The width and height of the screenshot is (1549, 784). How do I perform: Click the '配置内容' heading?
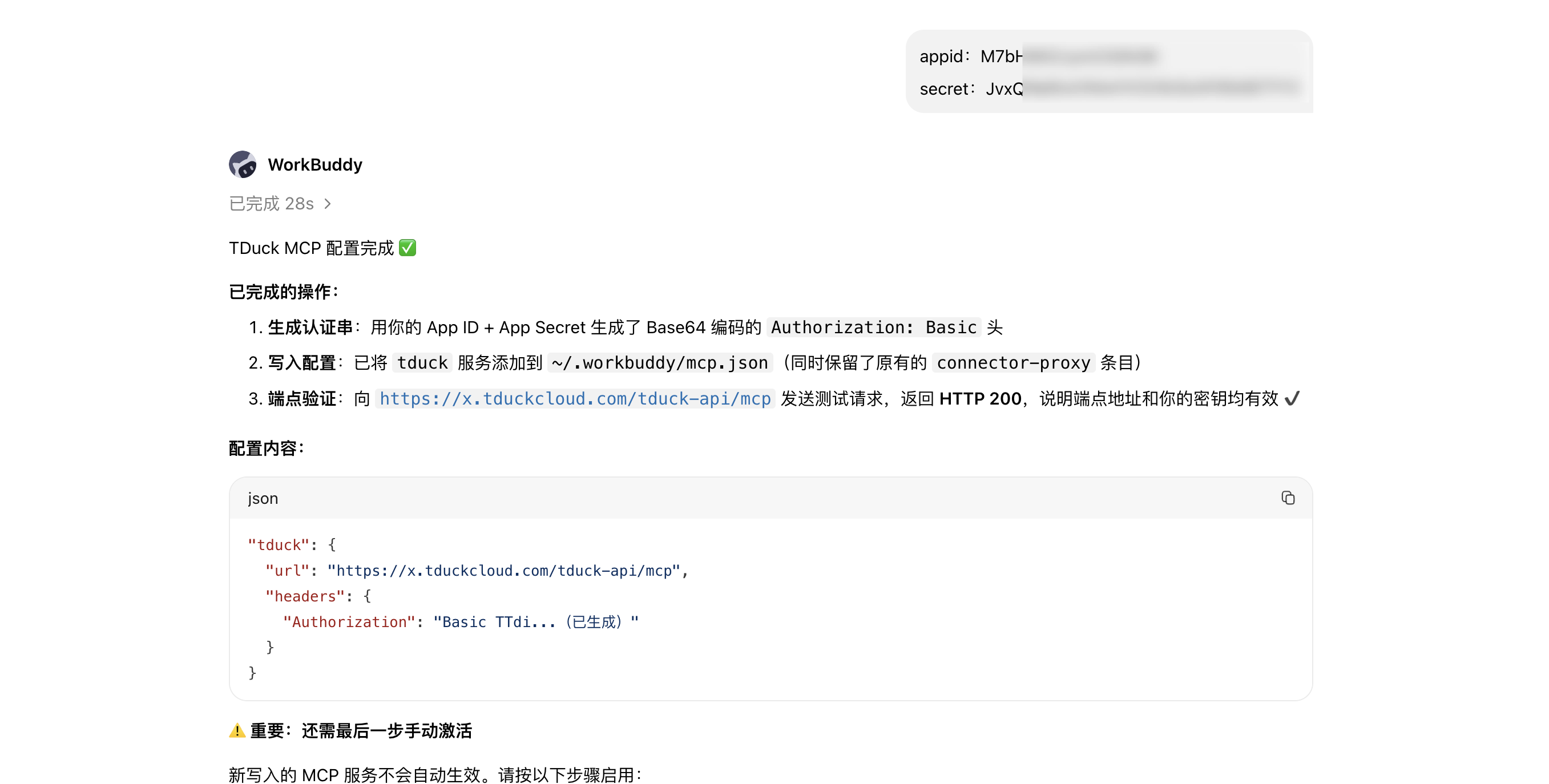267,448
